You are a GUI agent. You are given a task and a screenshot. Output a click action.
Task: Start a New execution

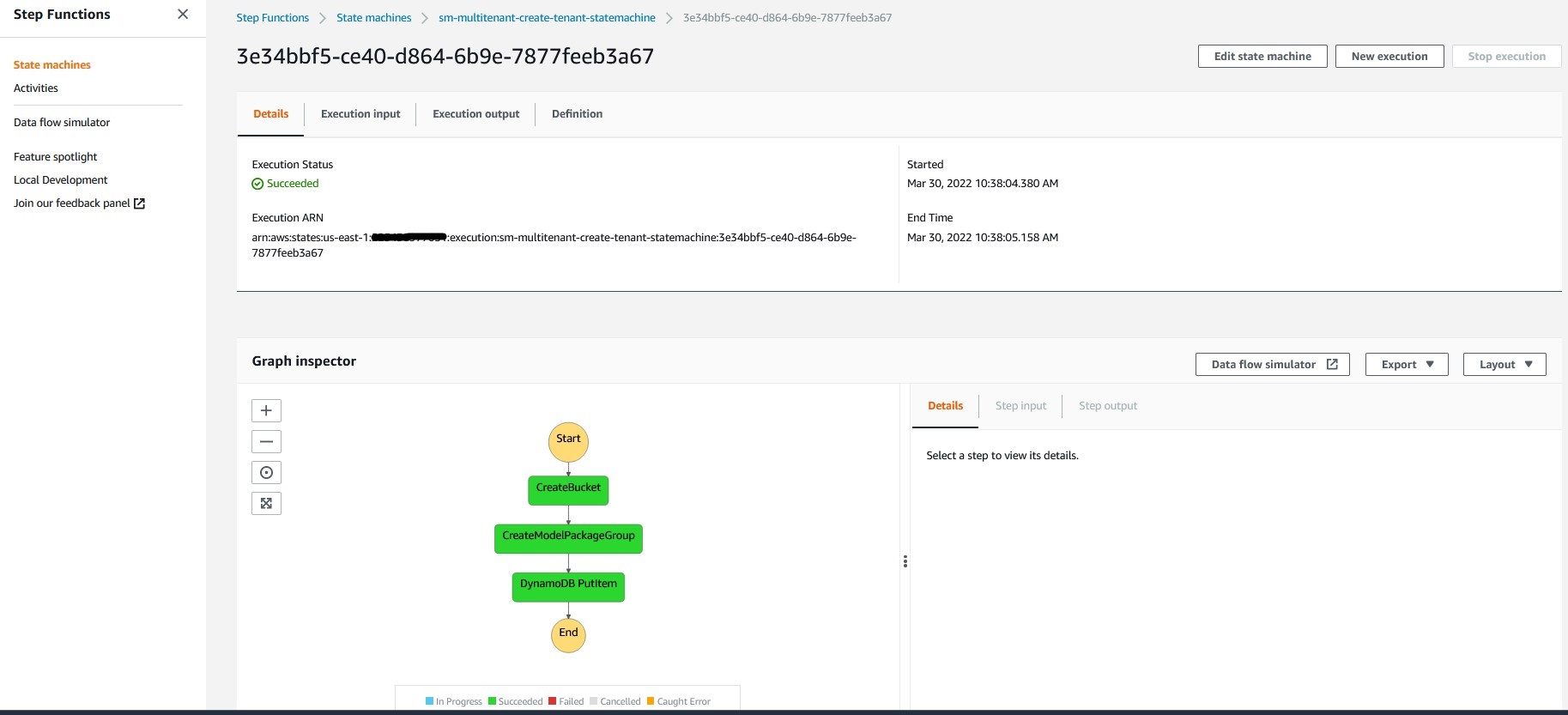(1389, 57)
